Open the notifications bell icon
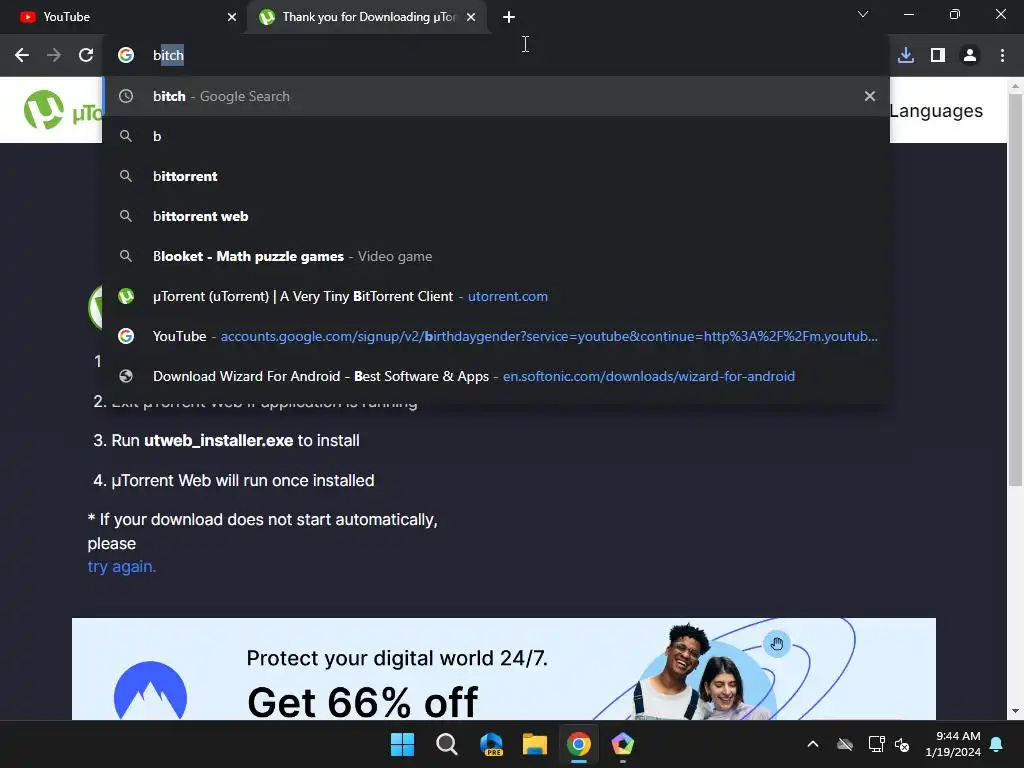Image resolution: width=1024 pixels, height=768 pixels. 997,744
